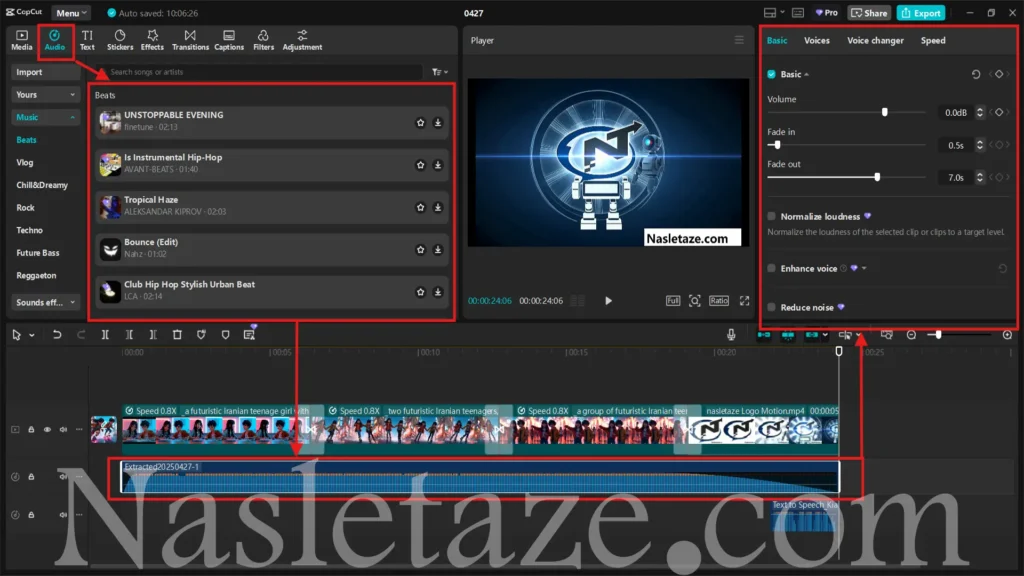The height and width of the screenshot is (576, 1024).
Task: Lock the Extracted20250427-1 audio track
Action: pyautogui.click(x=31, y=477)
